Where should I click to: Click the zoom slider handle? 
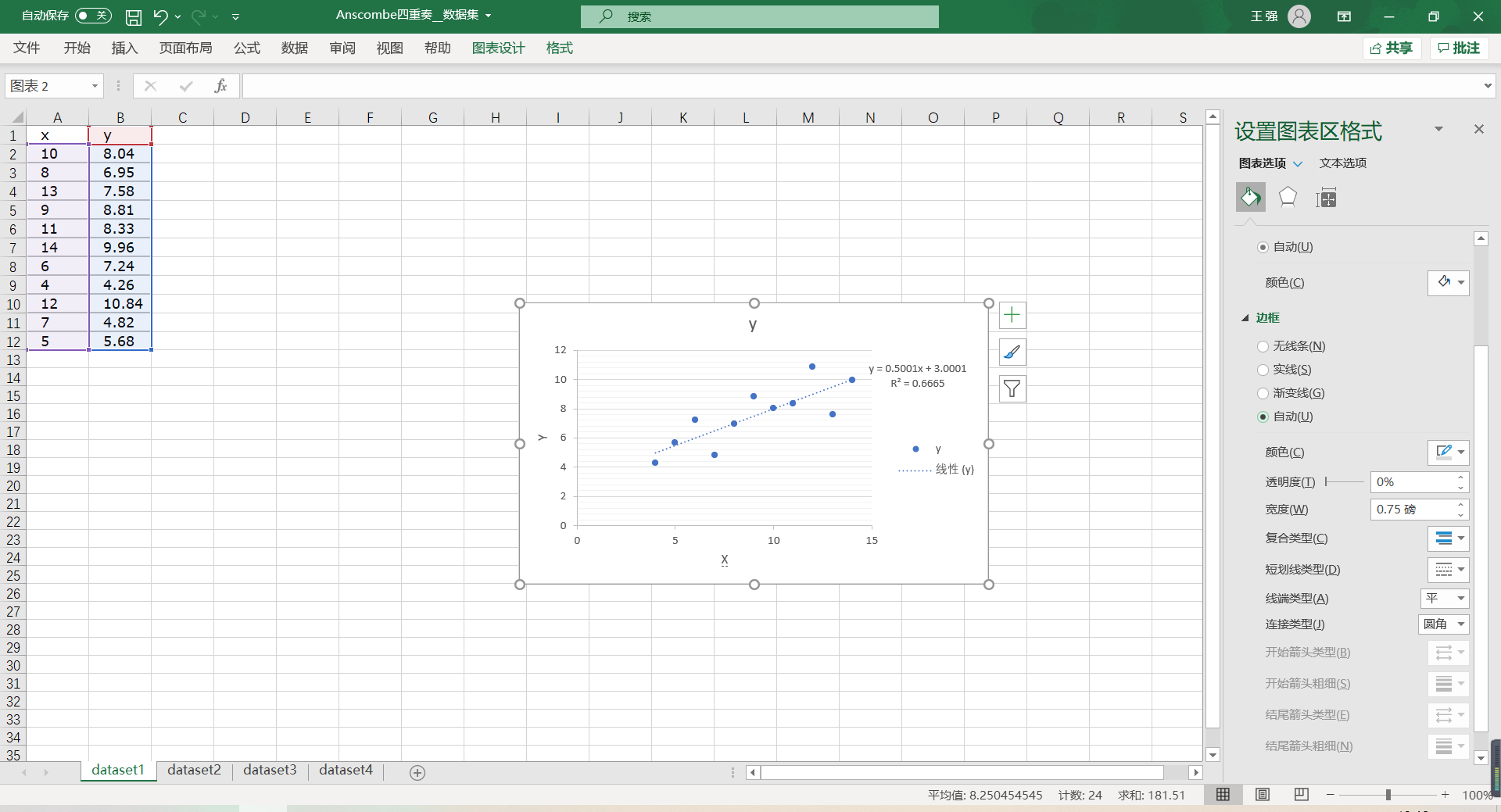tap(1388, 795)
